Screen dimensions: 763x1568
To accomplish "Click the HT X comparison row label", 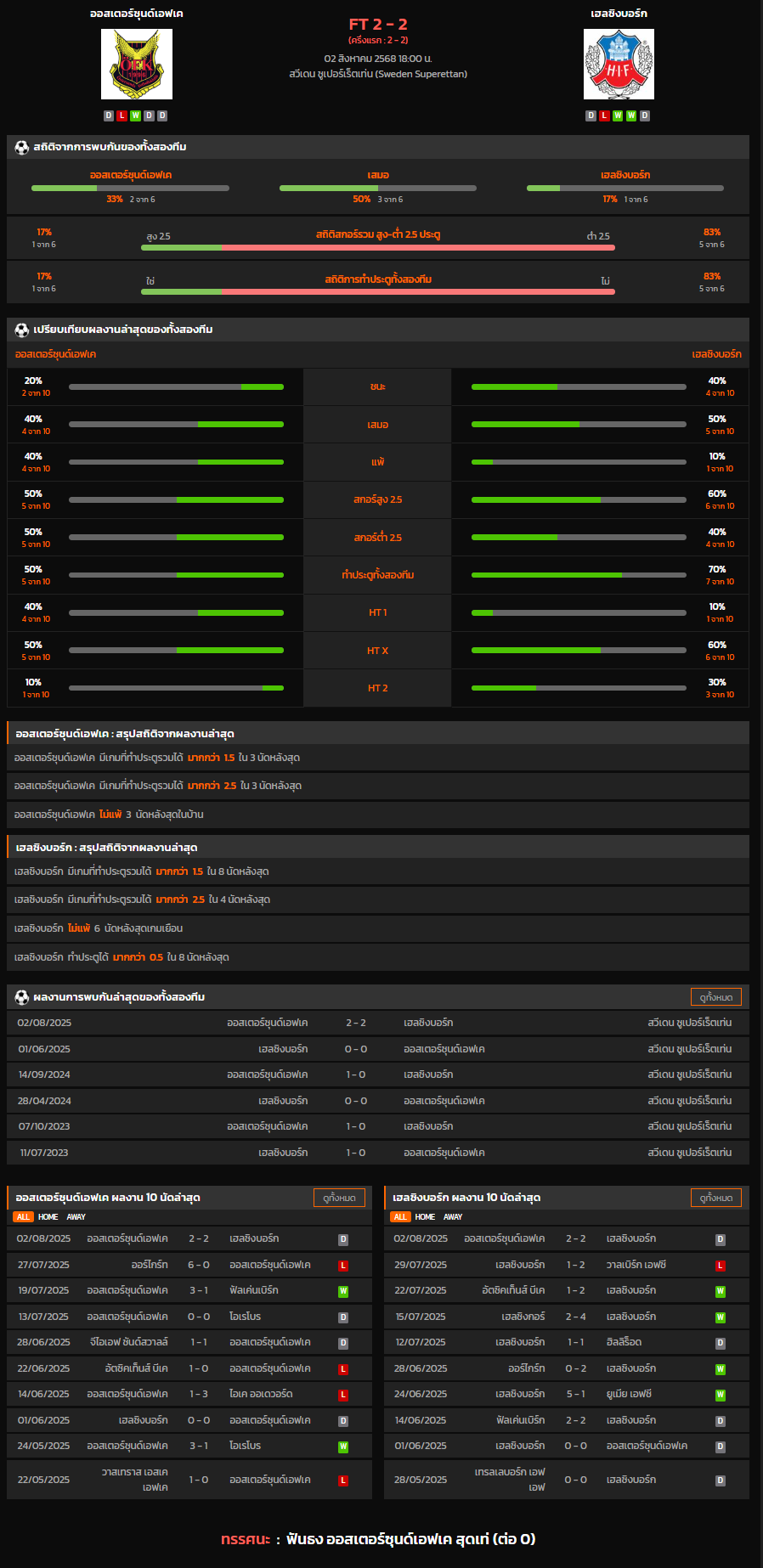I will pyautogui.click(x=378, y=651).
